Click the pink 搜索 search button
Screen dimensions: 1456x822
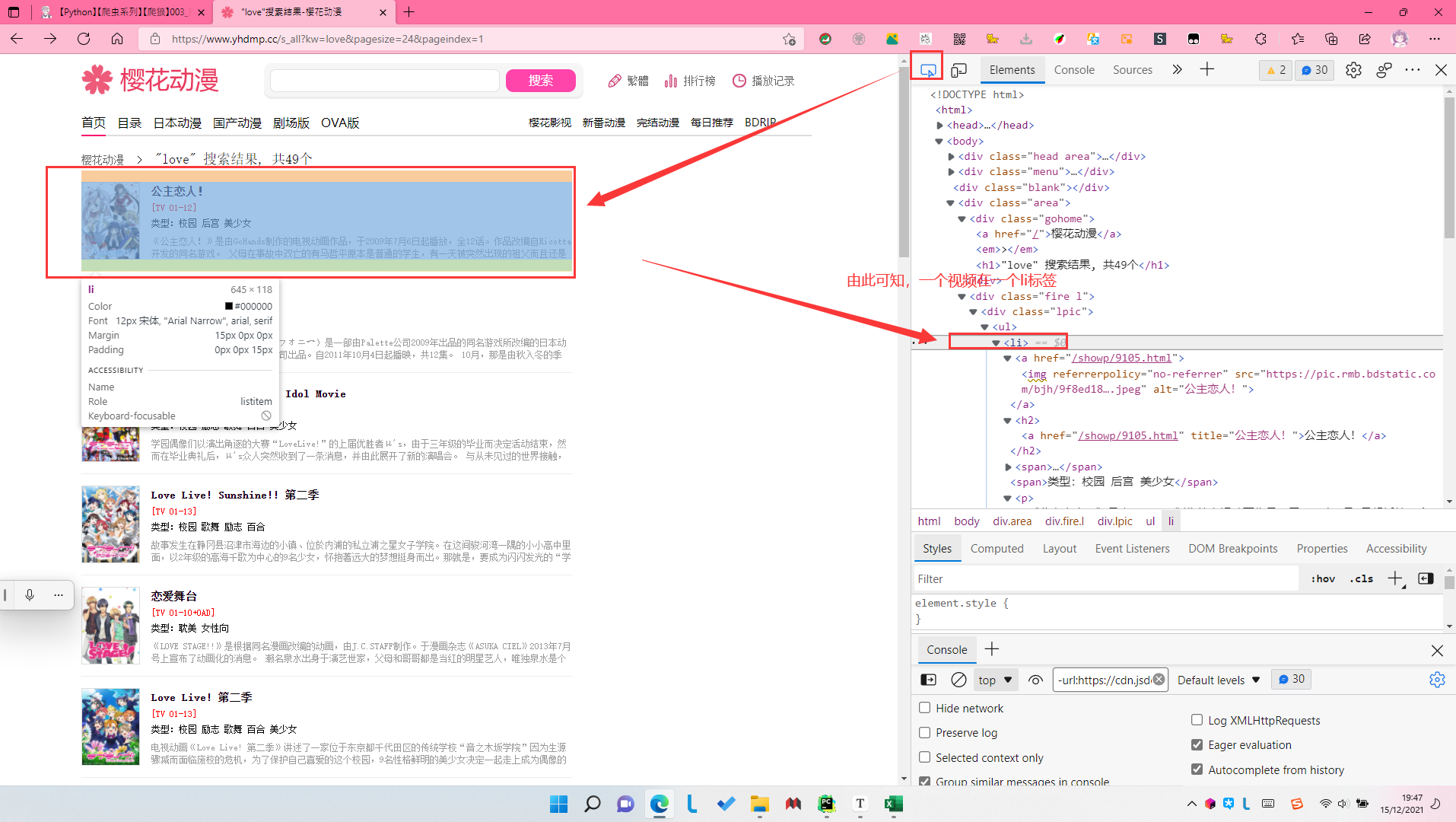[540, 81]
